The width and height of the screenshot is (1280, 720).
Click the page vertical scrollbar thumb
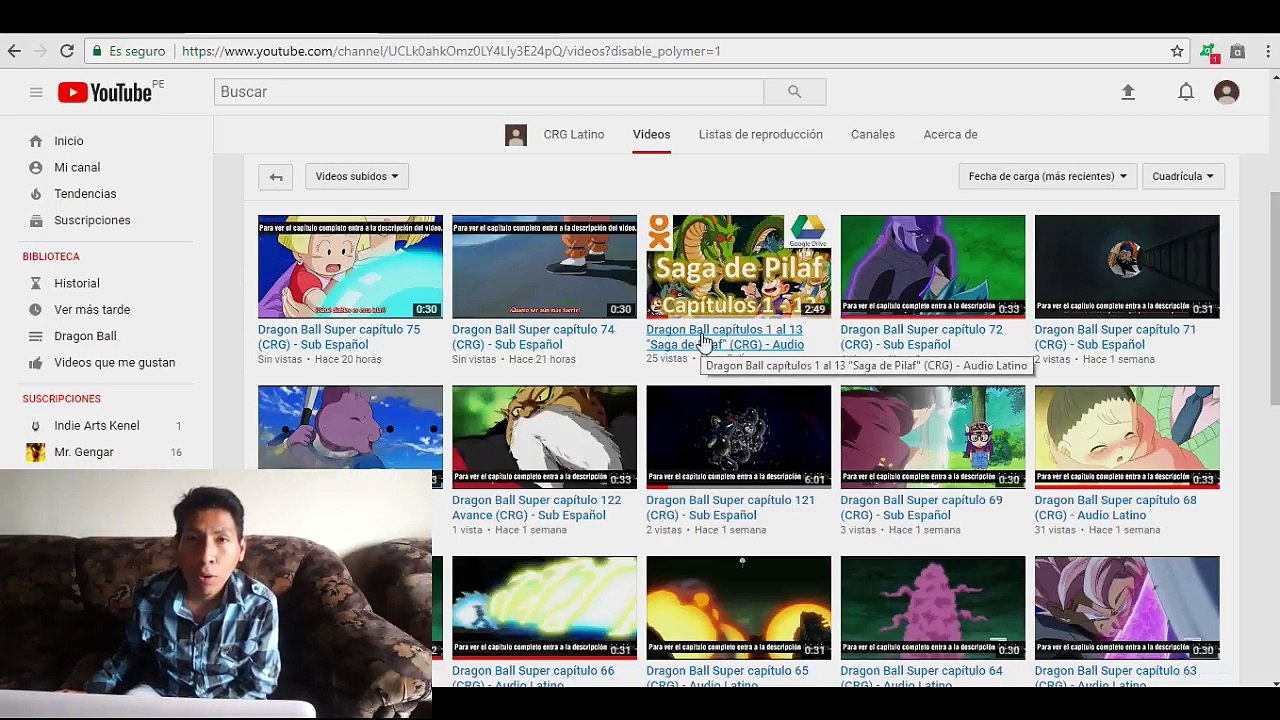[x=1274, y=299]
